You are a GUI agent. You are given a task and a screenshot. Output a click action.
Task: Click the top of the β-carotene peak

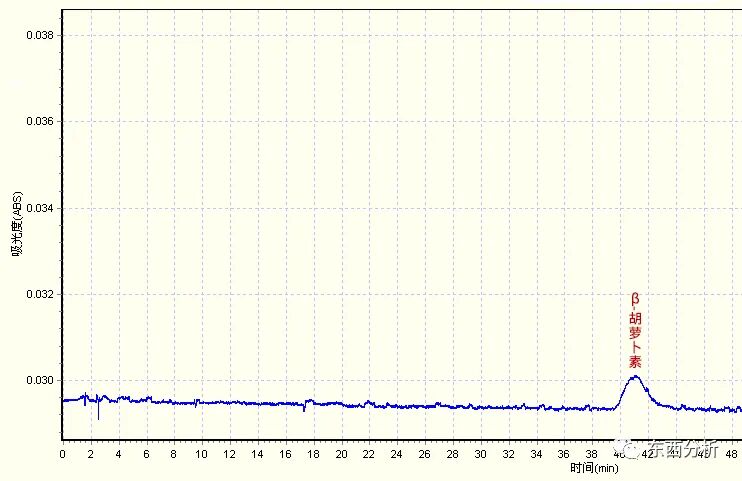635,377
